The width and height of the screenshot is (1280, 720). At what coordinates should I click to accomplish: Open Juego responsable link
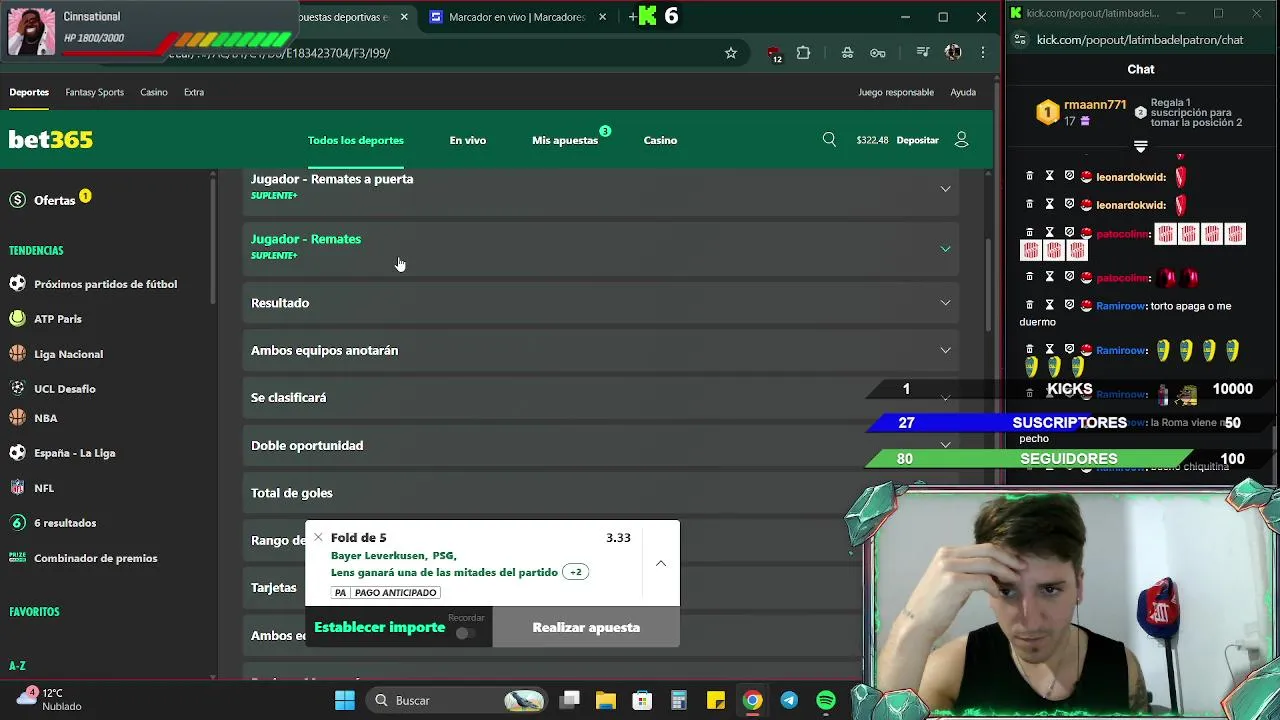click(896, 92)
